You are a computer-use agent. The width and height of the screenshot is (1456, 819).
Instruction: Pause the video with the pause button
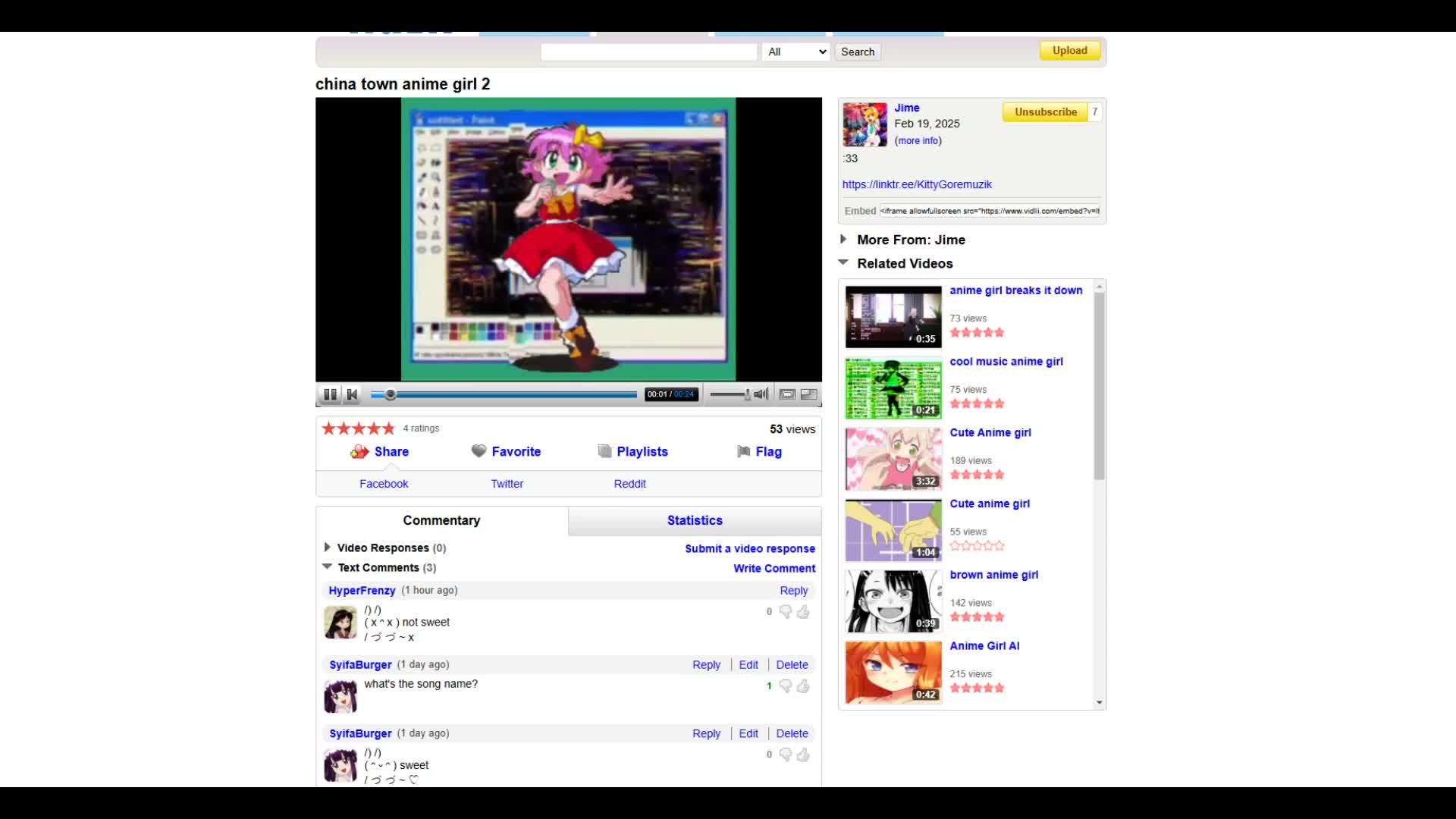coord(330,394)
